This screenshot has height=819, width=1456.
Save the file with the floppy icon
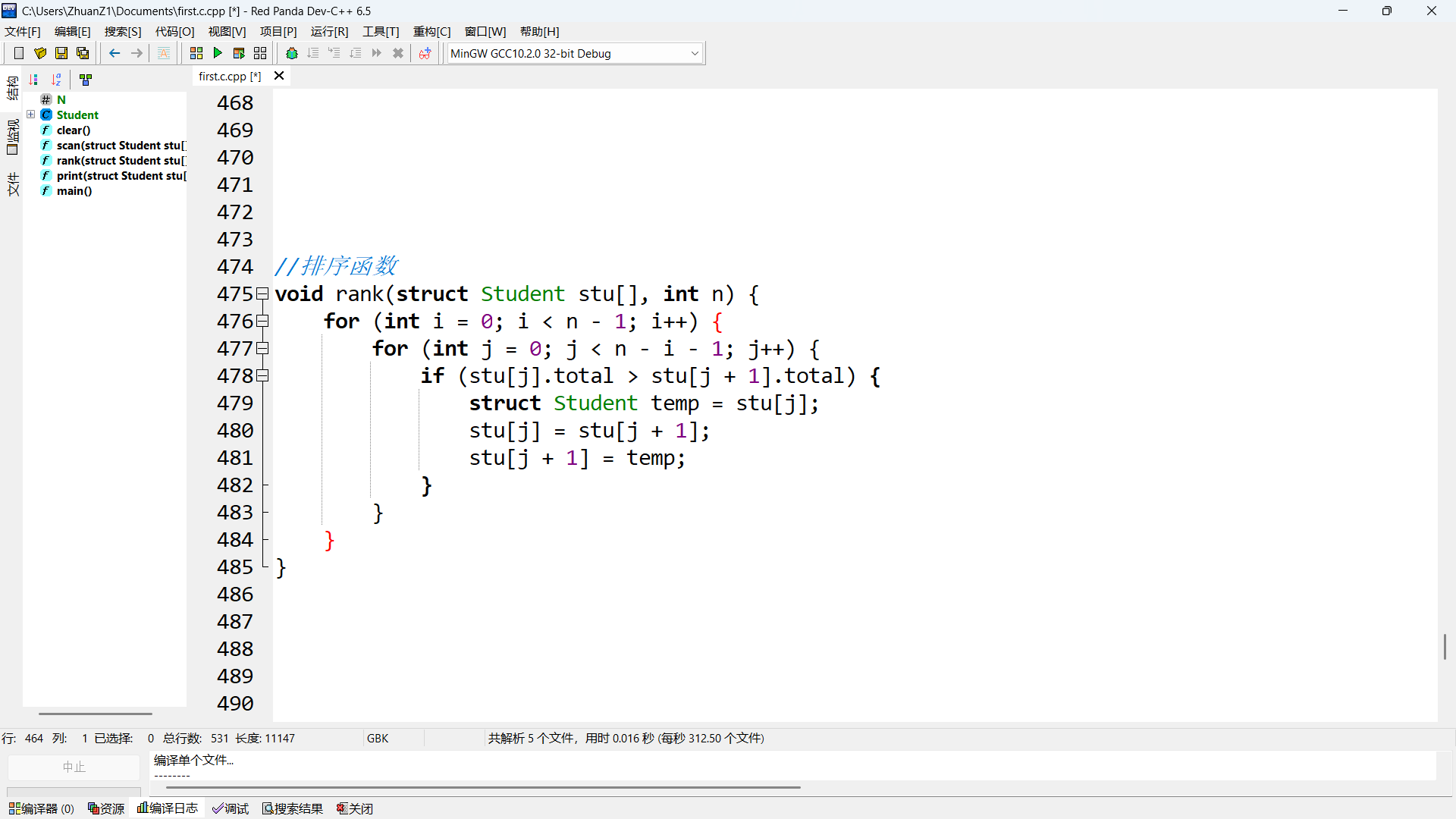61,53
